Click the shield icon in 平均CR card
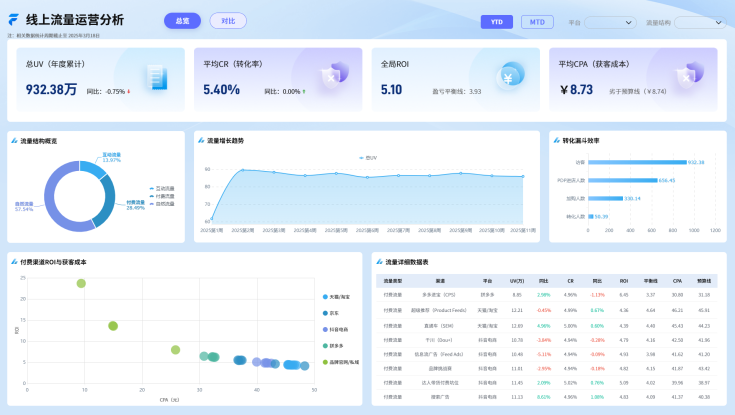Viewport: 735px width, 415px height. click(x=333, y=77)
